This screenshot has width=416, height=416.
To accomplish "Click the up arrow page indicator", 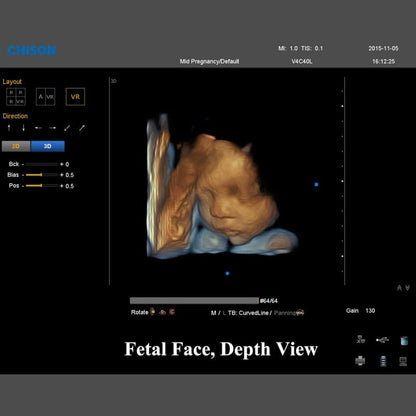I will 399,288.
